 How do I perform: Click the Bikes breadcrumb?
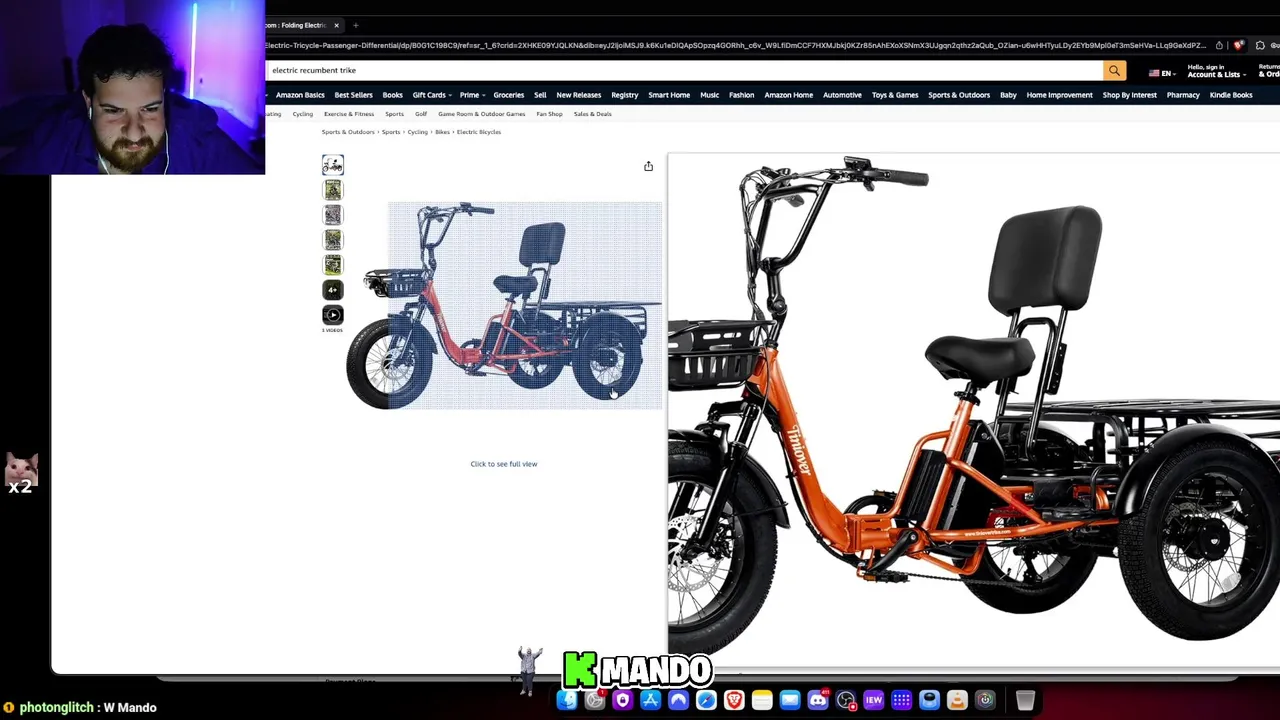point(442,132)
